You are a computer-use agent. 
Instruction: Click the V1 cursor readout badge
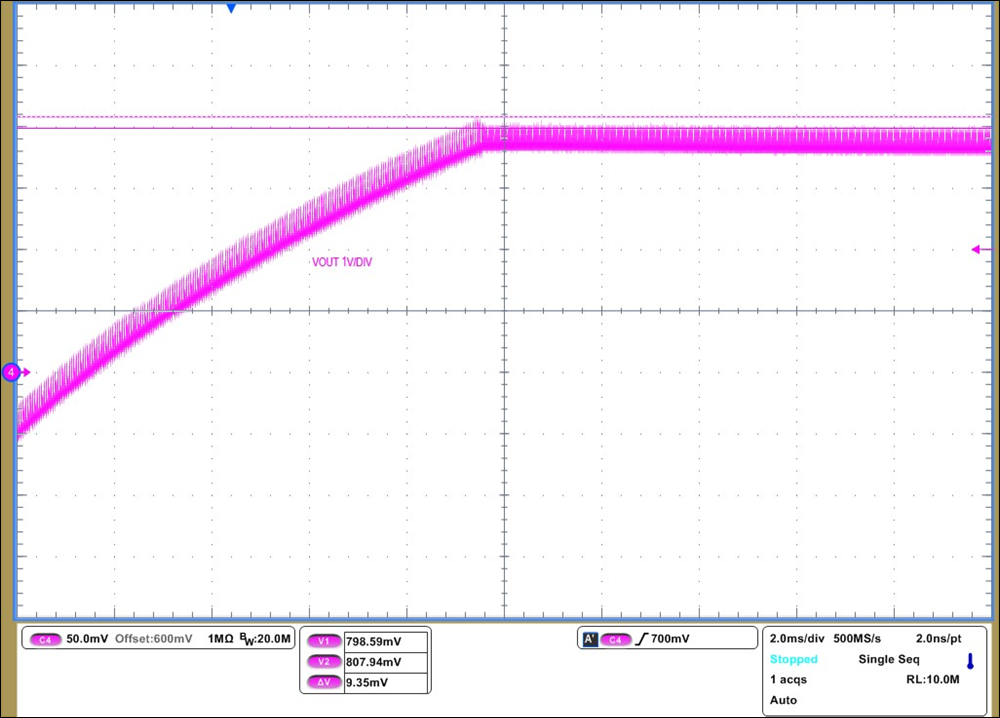(x=324, y=640)
